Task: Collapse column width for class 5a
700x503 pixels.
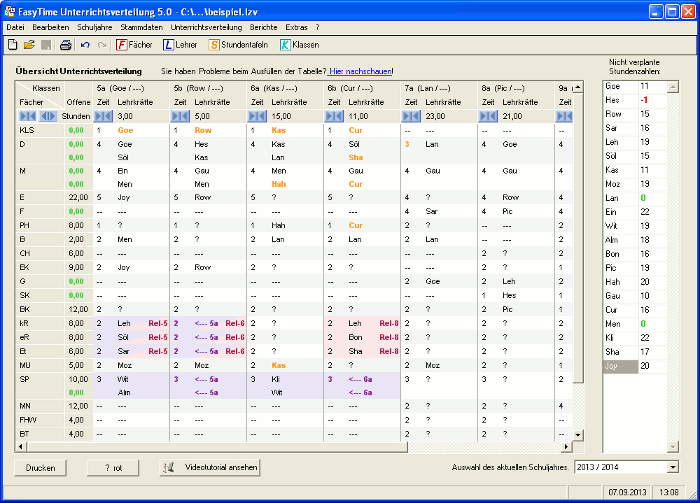Action: pos(102,116)
